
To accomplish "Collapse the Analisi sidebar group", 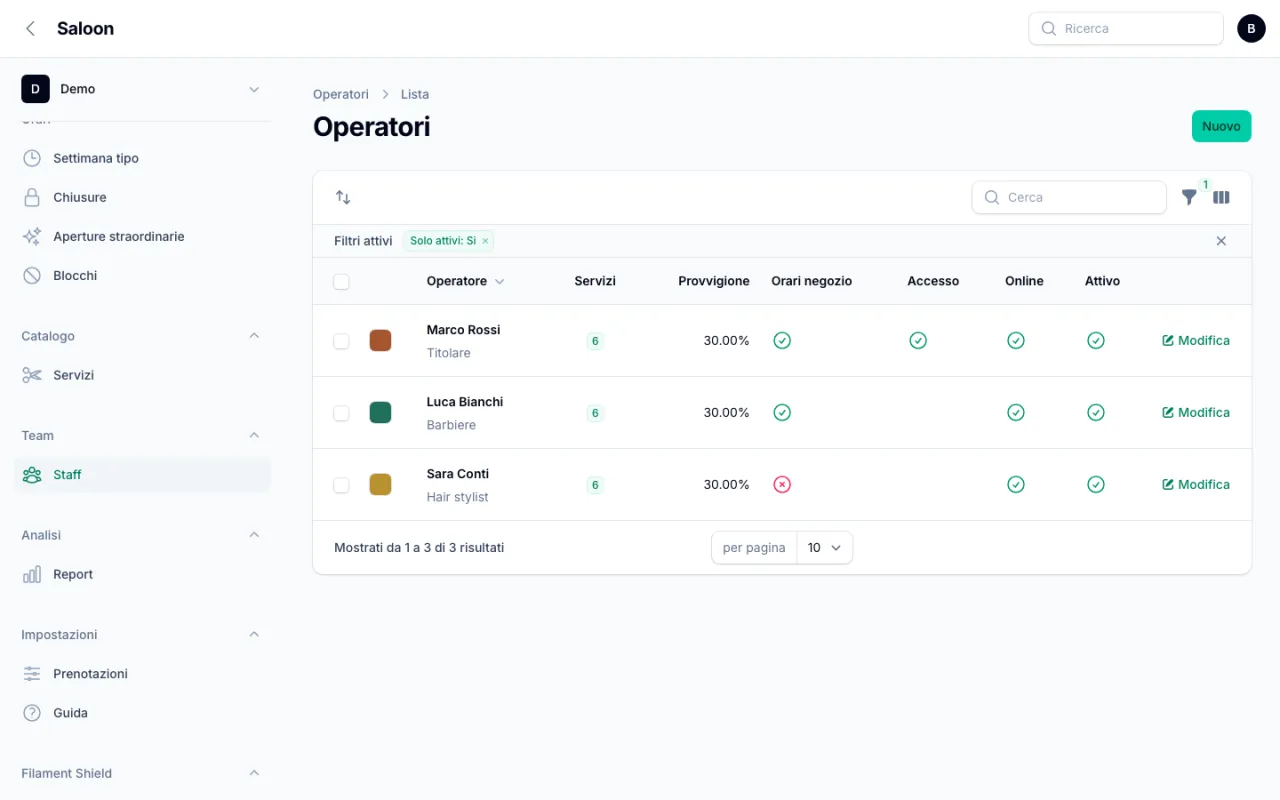I will click(254, 535).
